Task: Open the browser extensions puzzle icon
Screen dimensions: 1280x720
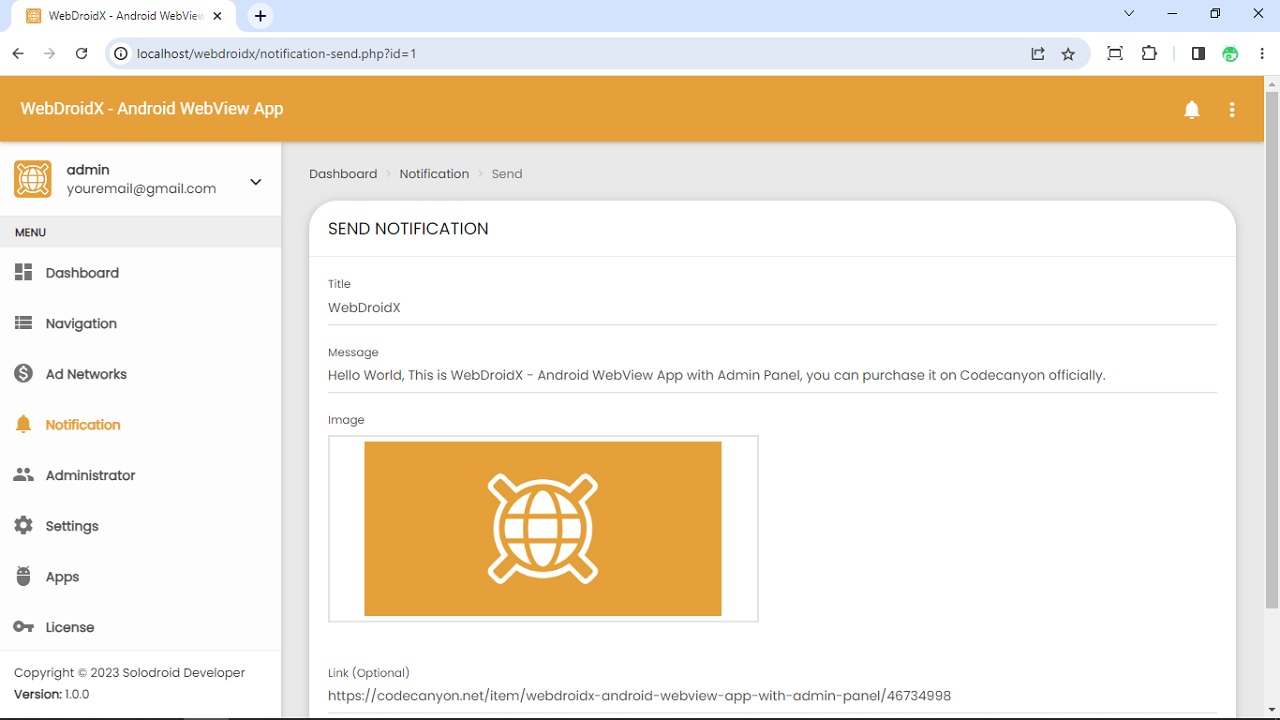Action: (x=1149, y=54)
